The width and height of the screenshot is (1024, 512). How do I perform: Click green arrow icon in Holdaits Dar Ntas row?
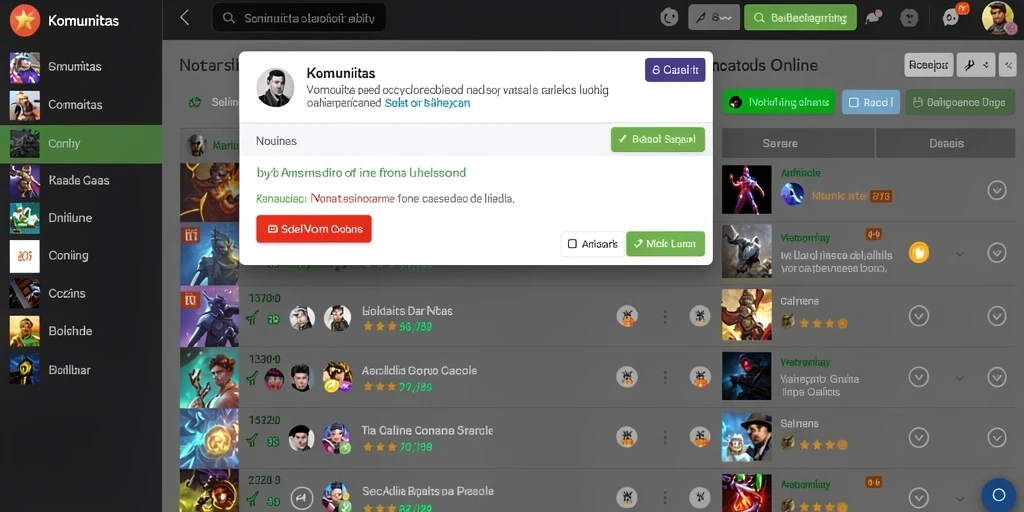click(x=251, y=318)
